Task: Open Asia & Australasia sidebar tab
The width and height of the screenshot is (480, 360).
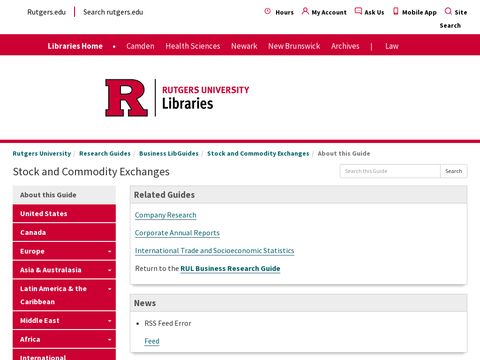Action: 64,270
